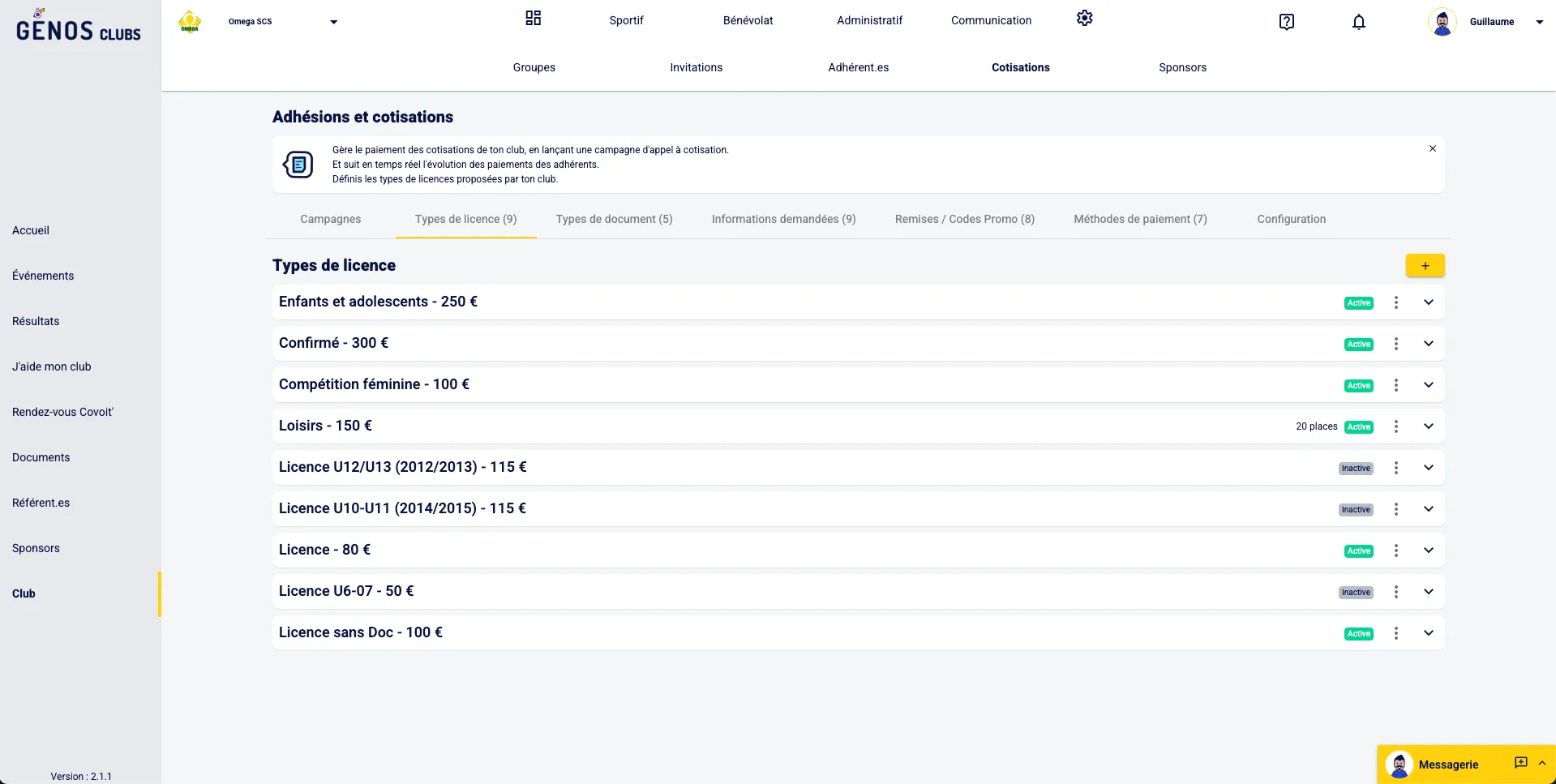Open the dashboard grid icon

(x=533, y=19)
